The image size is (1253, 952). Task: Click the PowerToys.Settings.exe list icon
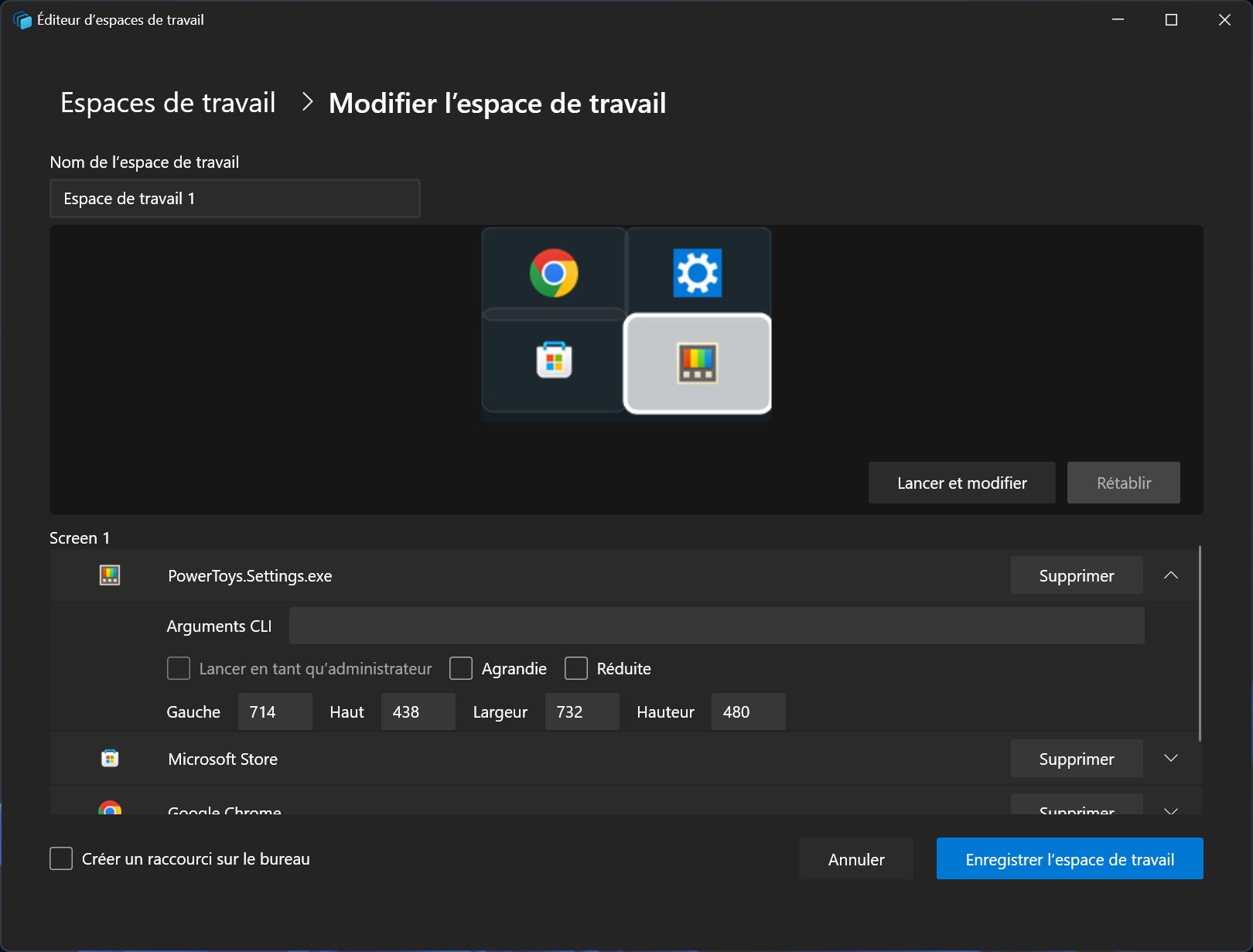coord(110,575)
